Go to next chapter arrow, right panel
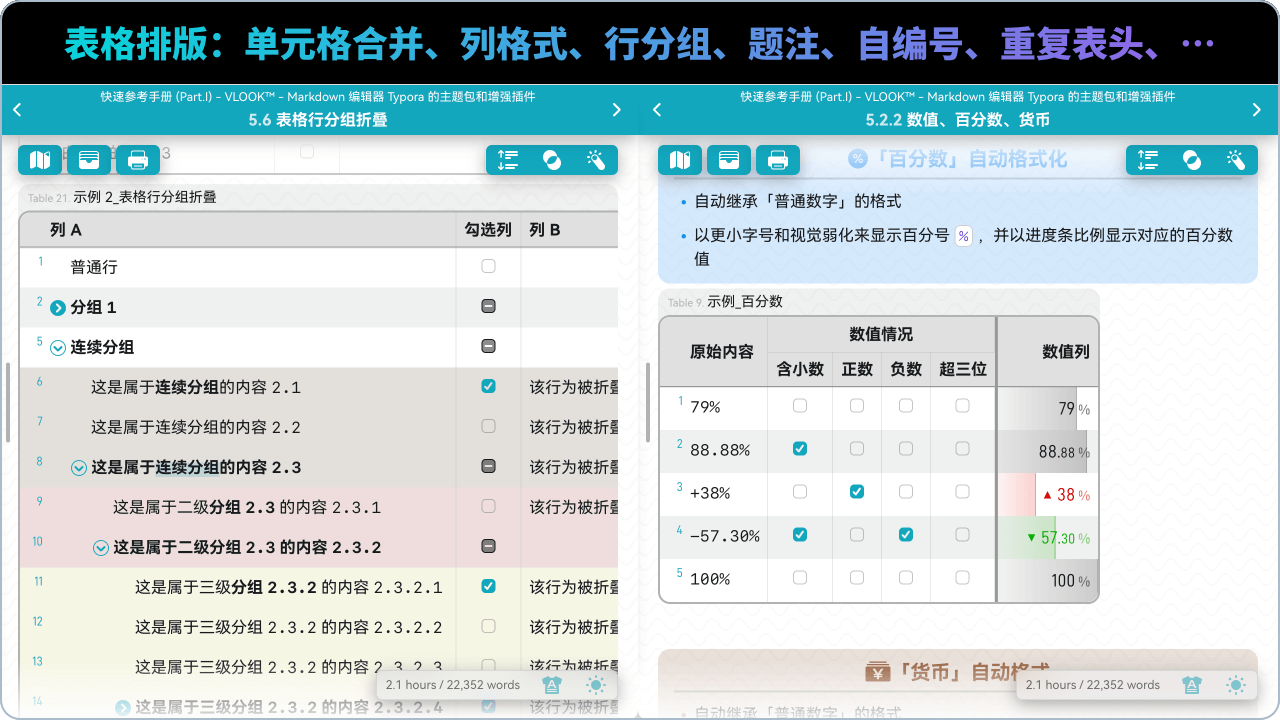Image resolution: width=1280 pixels, height=720 pixels. pos(1257,110)
